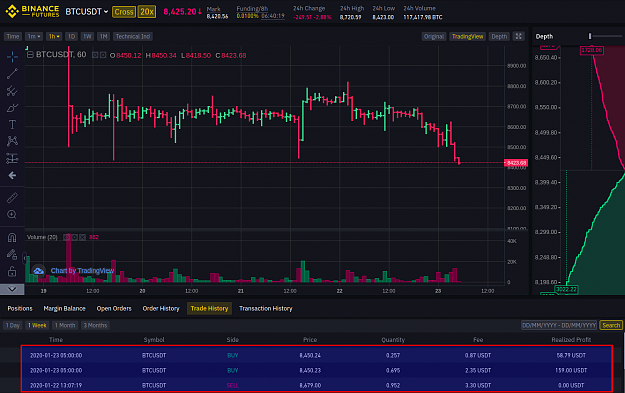Toggle fullscreen chart icon
625x393 pixels.
pos(519,36)
